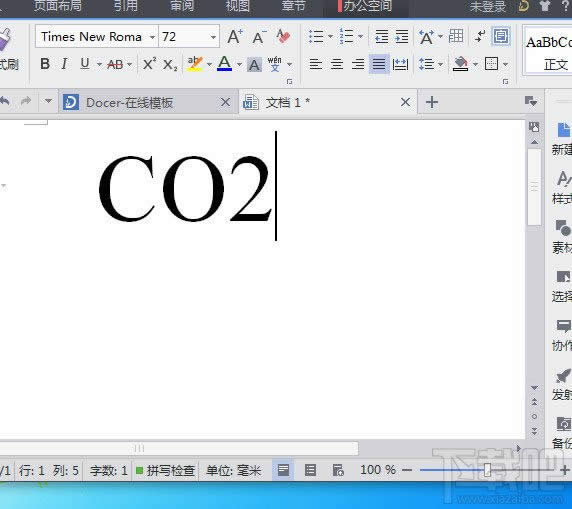
Task: Expand bullet list dropdown arrow
Action: (x=330, y=36)
